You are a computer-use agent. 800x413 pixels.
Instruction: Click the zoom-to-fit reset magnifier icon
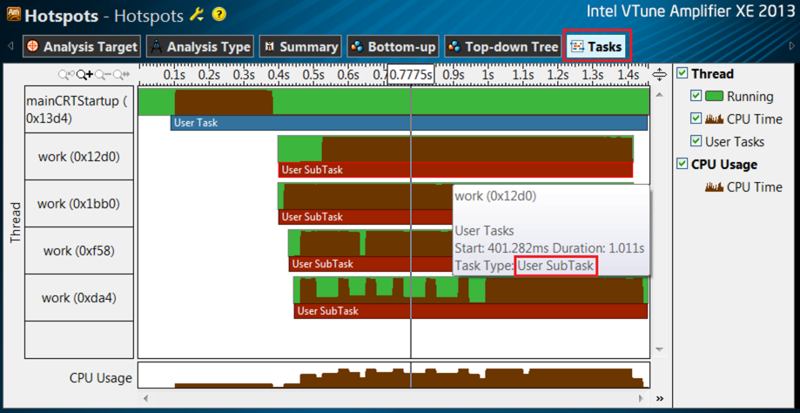121,75
